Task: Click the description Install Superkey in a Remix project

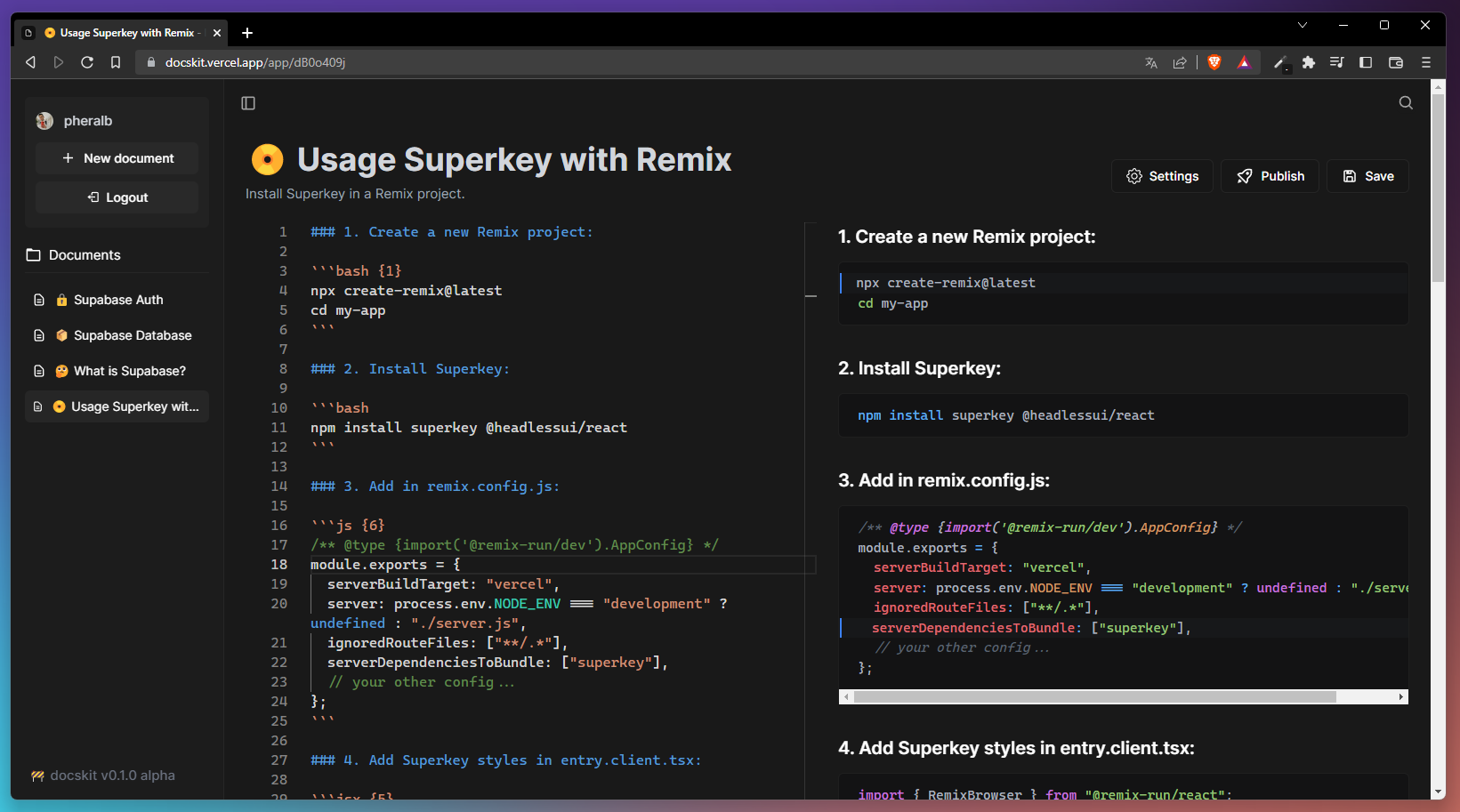Action: tap(355, 194)
